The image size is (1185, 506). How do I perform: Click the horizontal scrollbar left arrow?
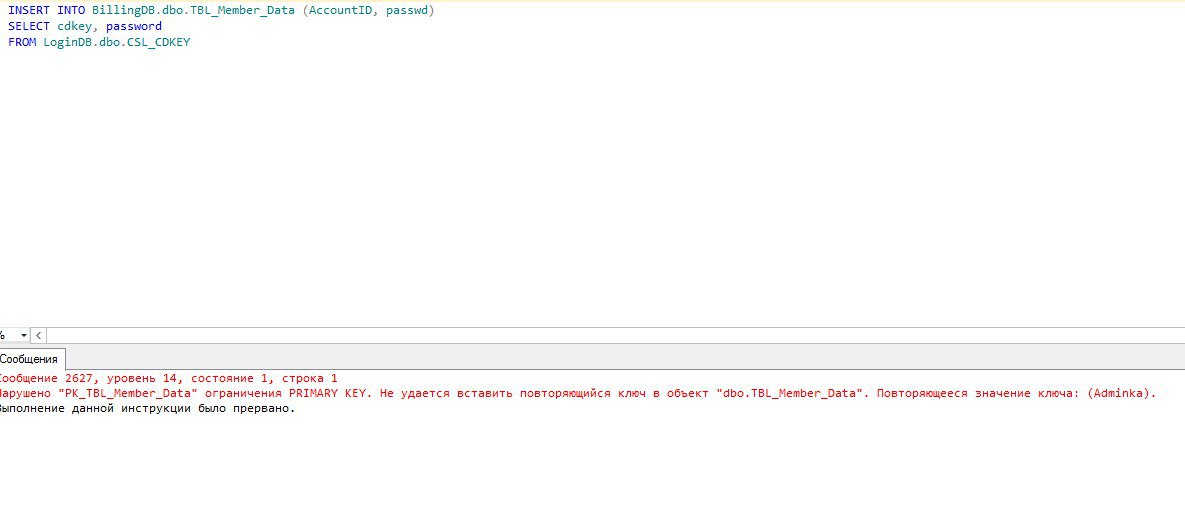(39, 335)
